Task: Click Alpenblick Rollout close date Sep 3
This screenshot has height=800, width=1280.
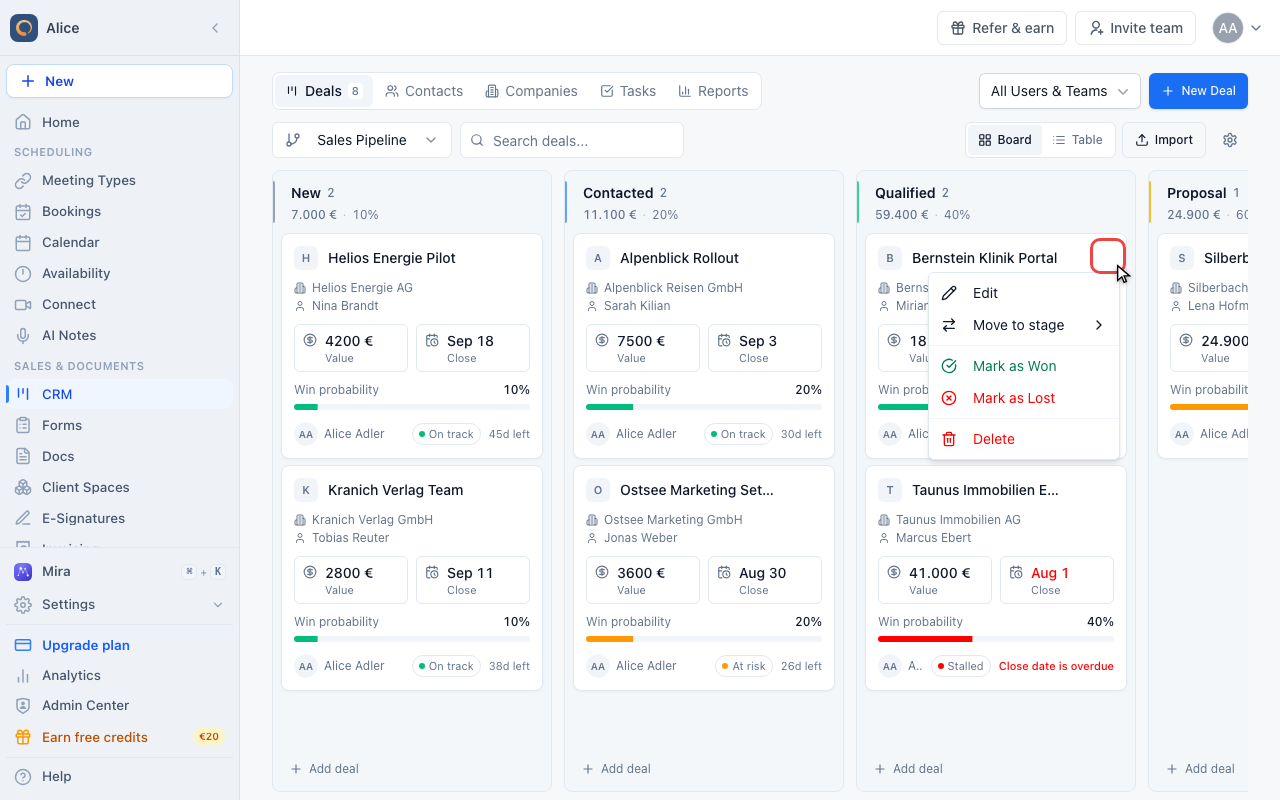Action: (x=765, y=348)
